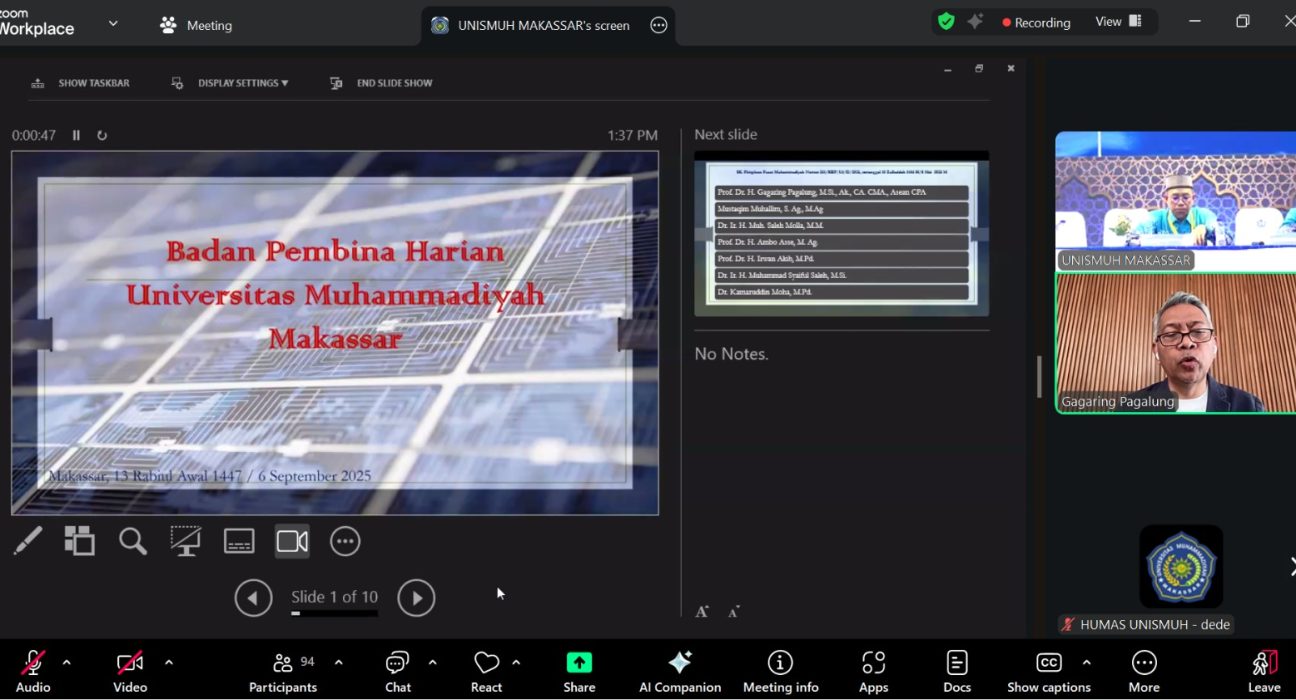This screenshot has width=1296, height=700.
Task: Expand the reactions options chevron
Action: coord(516,662)
